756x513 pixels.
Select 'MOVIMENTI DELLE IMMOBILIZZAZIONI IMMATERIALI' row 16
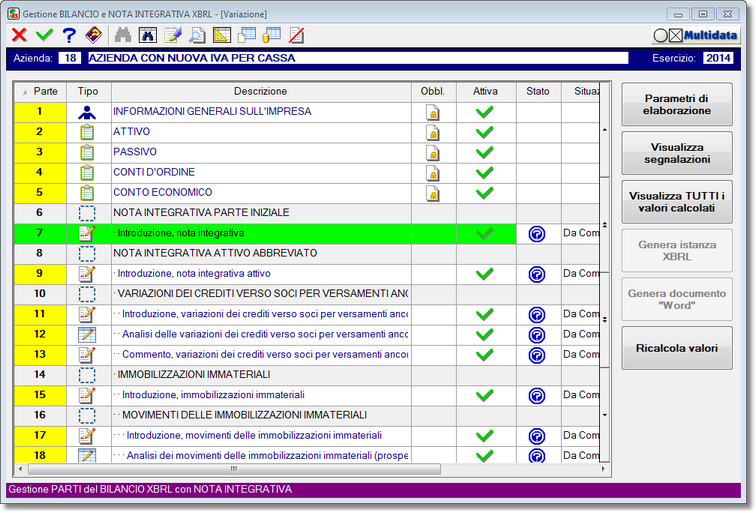point(307,416)
